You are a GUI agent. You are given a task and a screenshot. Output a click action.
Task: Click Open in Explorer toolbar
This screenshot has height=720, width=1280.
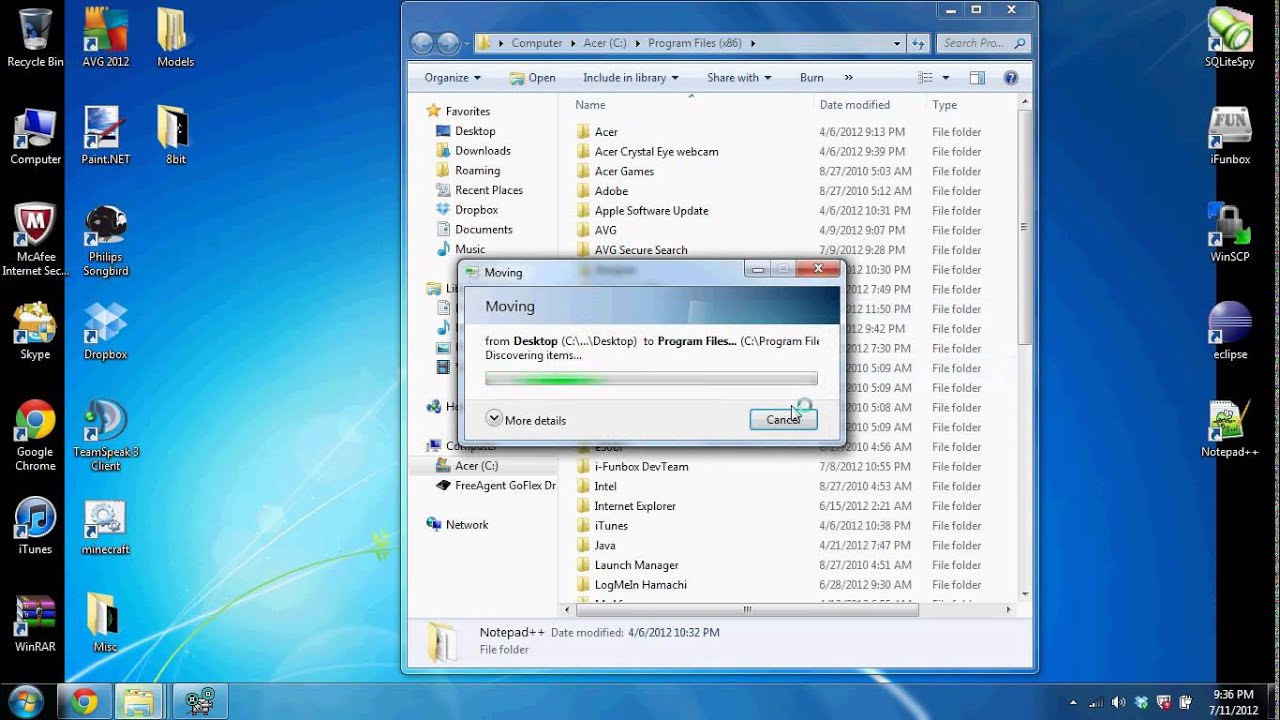532,77
